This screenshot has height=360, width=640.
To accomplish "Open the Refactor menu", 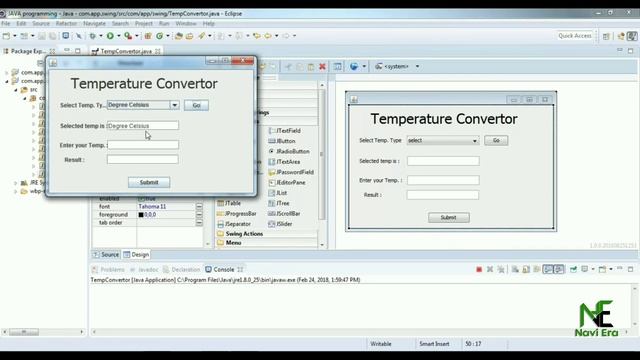I will 66,24.
